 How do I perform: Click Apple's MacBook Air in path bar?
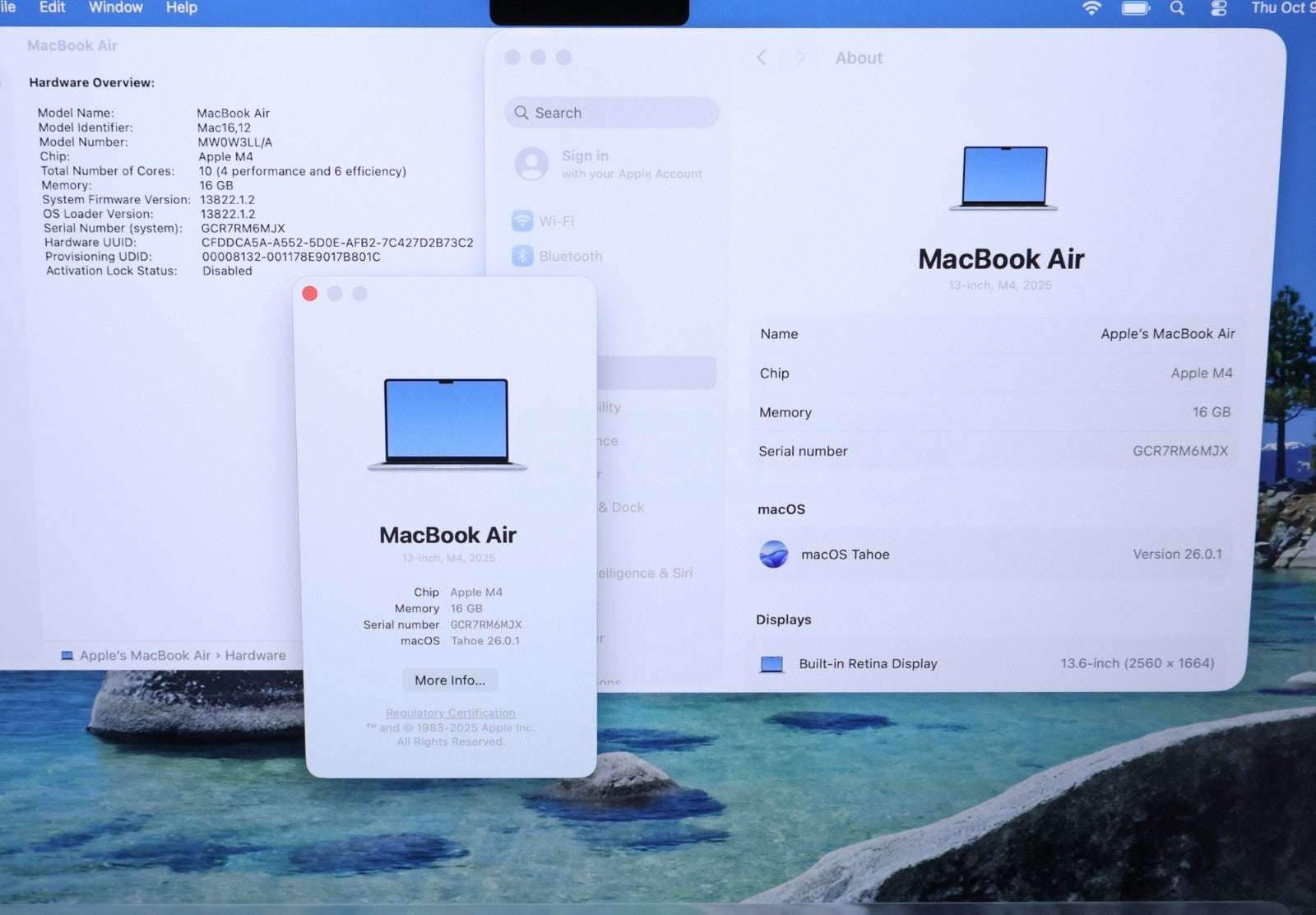pos(145,656)
